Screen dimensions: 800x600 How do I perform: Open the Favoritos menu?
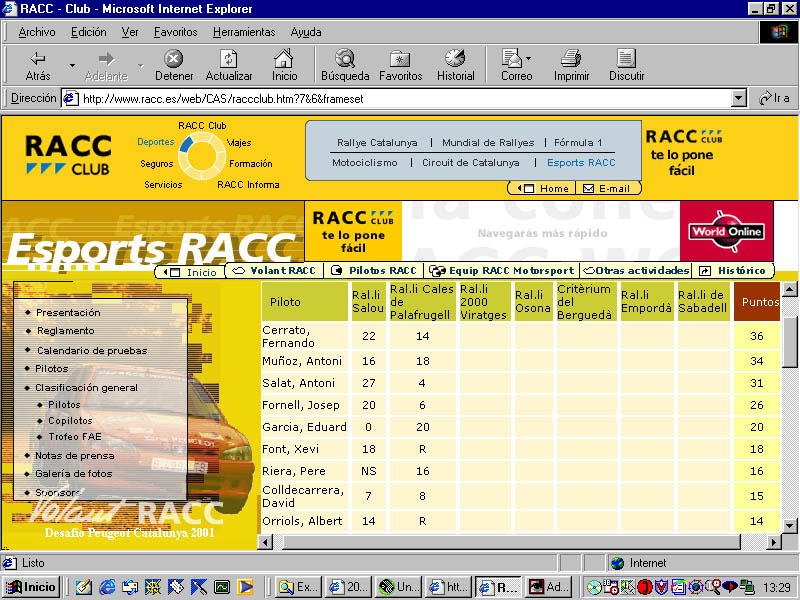pyautogui.click(x=176, y=32)
